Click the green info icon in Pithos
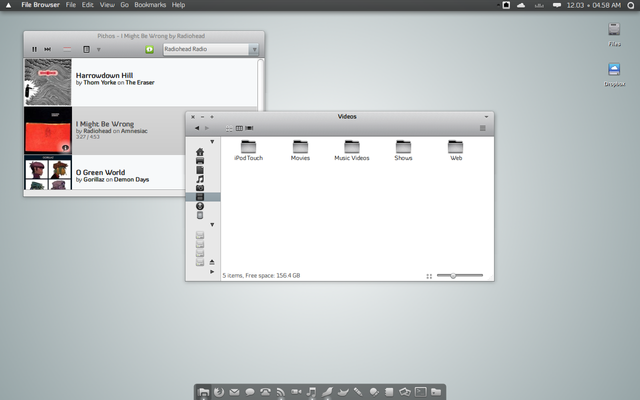 149,49
